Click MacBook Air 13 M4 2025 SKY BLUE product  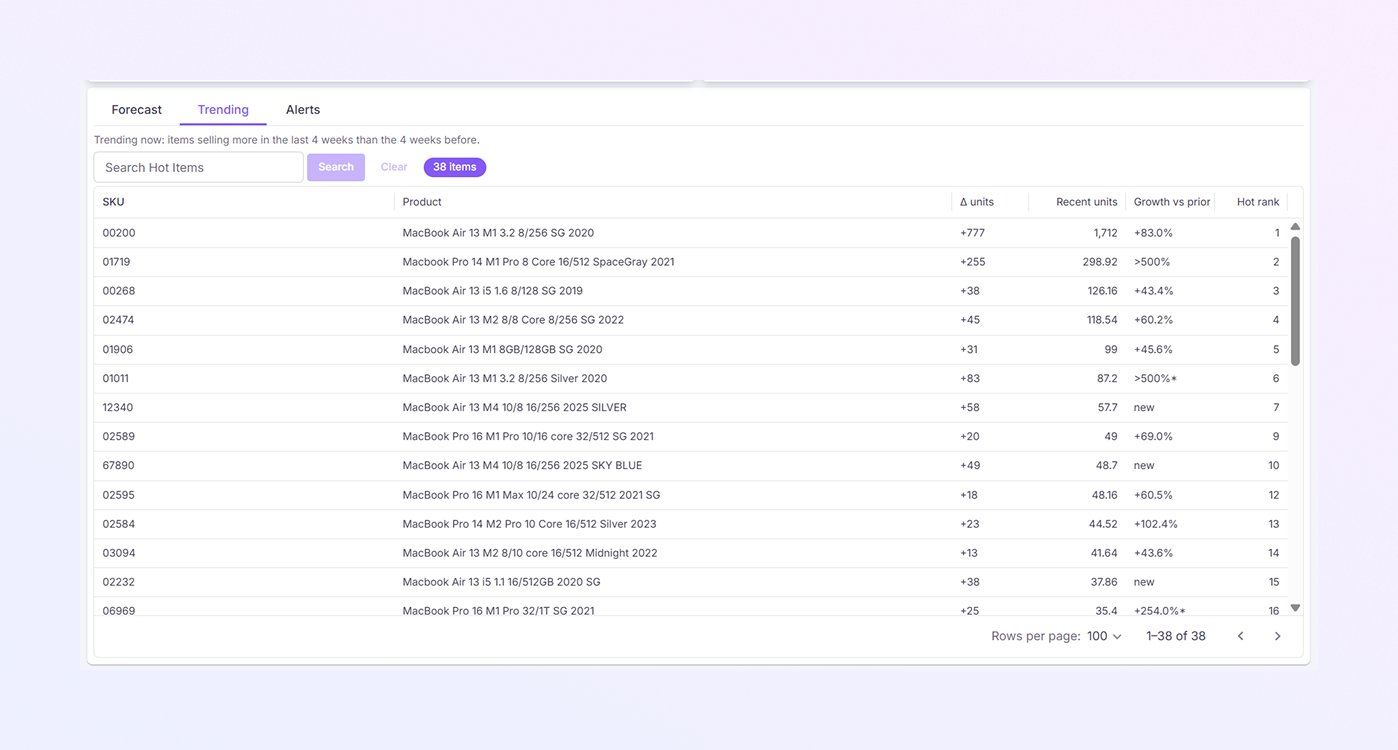point(522,465)
